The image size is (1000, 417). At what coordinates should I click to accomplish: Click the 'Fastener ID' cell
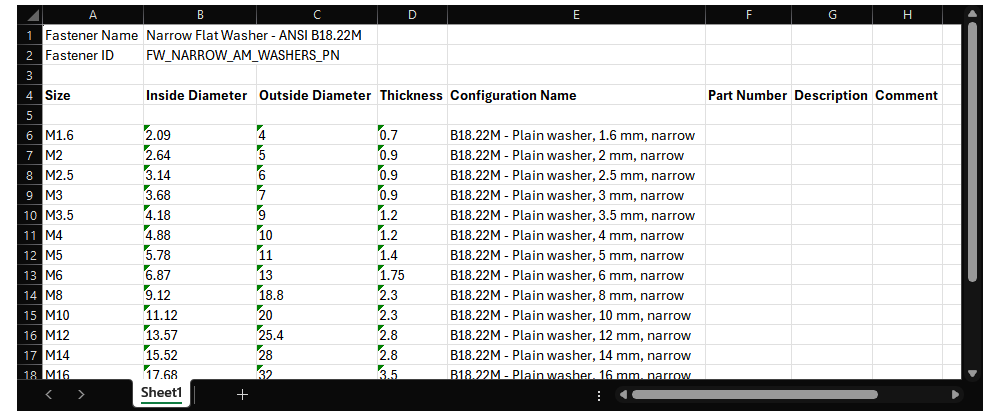(93, 55)
